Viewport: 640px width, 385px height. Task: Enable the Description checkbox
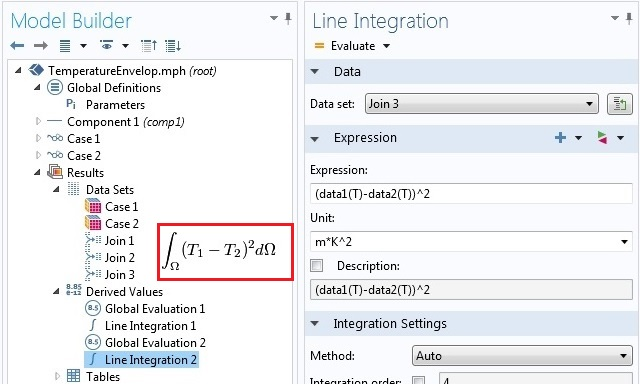(x=317, y=266)
